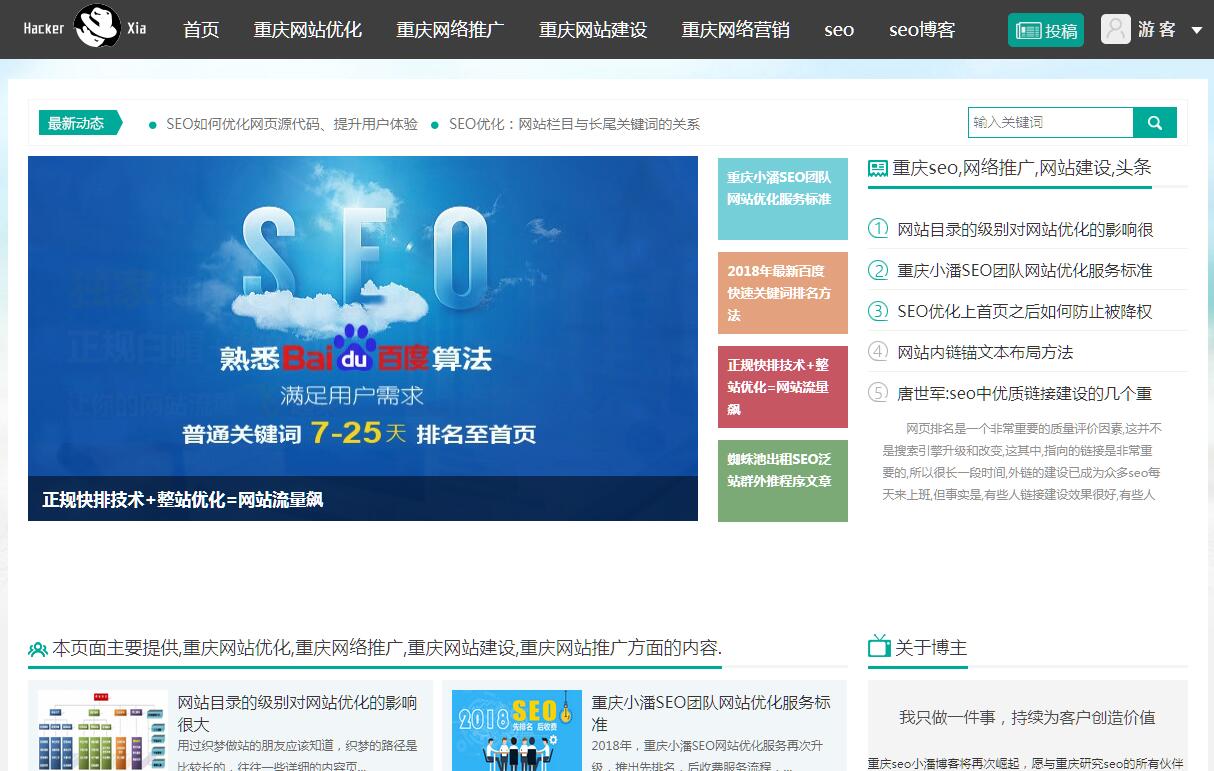
Task: Open the site structure diagram thumbnail
Action: click(103, 730)
